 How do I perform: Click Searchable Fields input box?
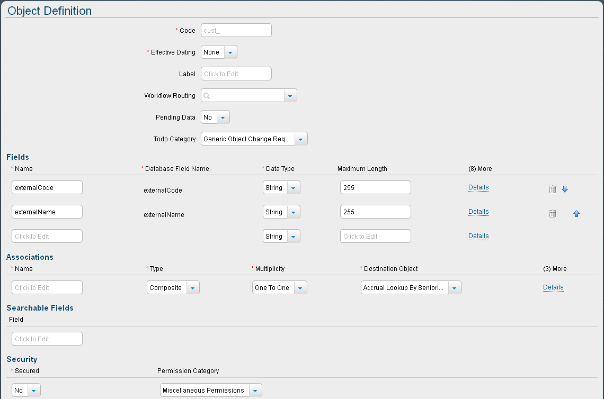[47, 339]
